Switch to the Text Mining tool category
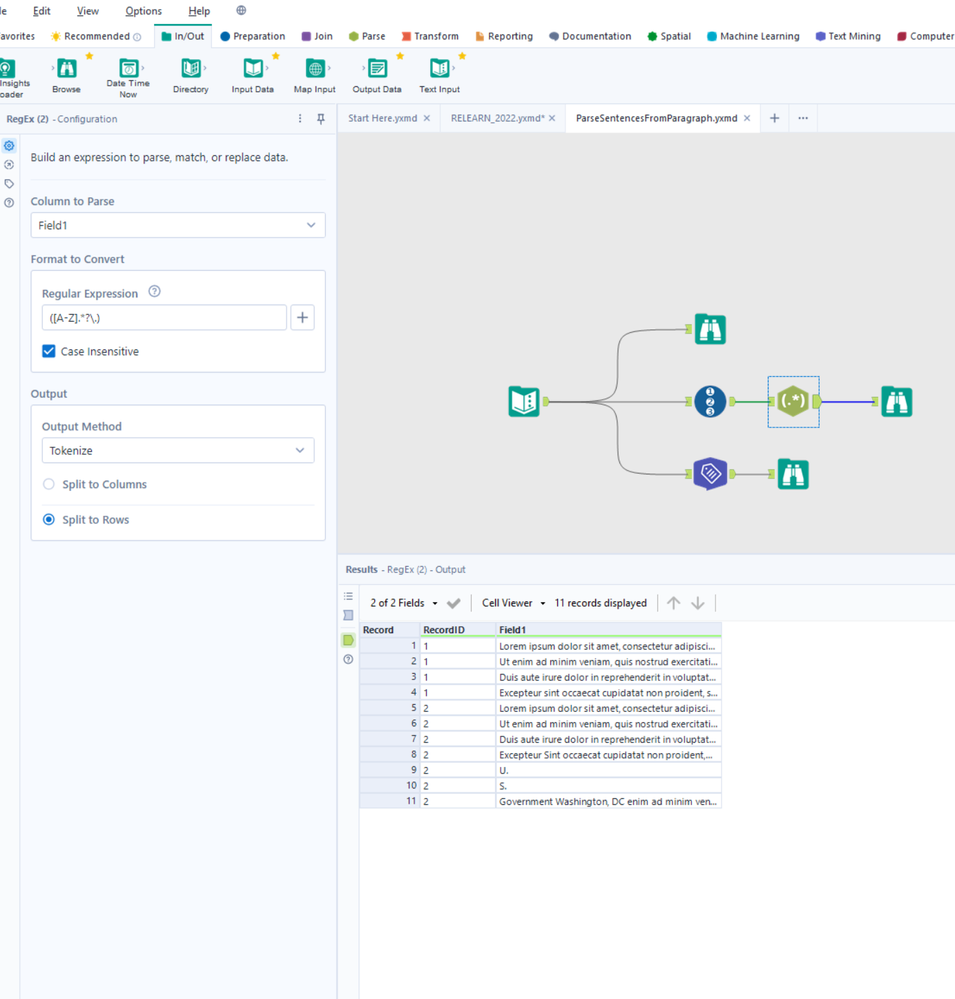The height and width of the screenshot is (999, 955). coord(848,36)
